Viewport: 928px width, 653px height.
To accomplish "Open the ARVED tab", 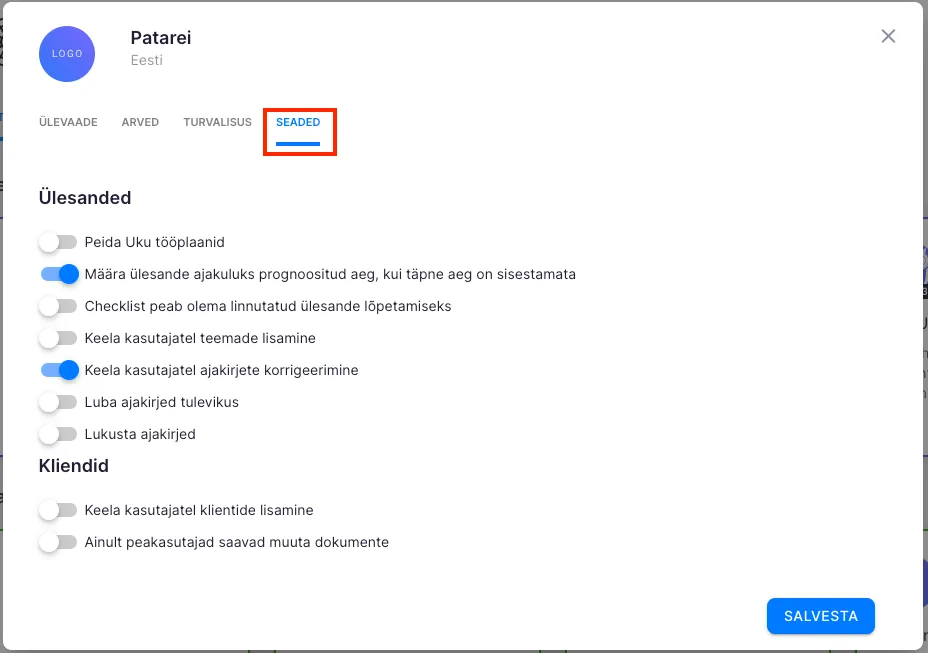I will pyautogui.click(x=140, y=122).
